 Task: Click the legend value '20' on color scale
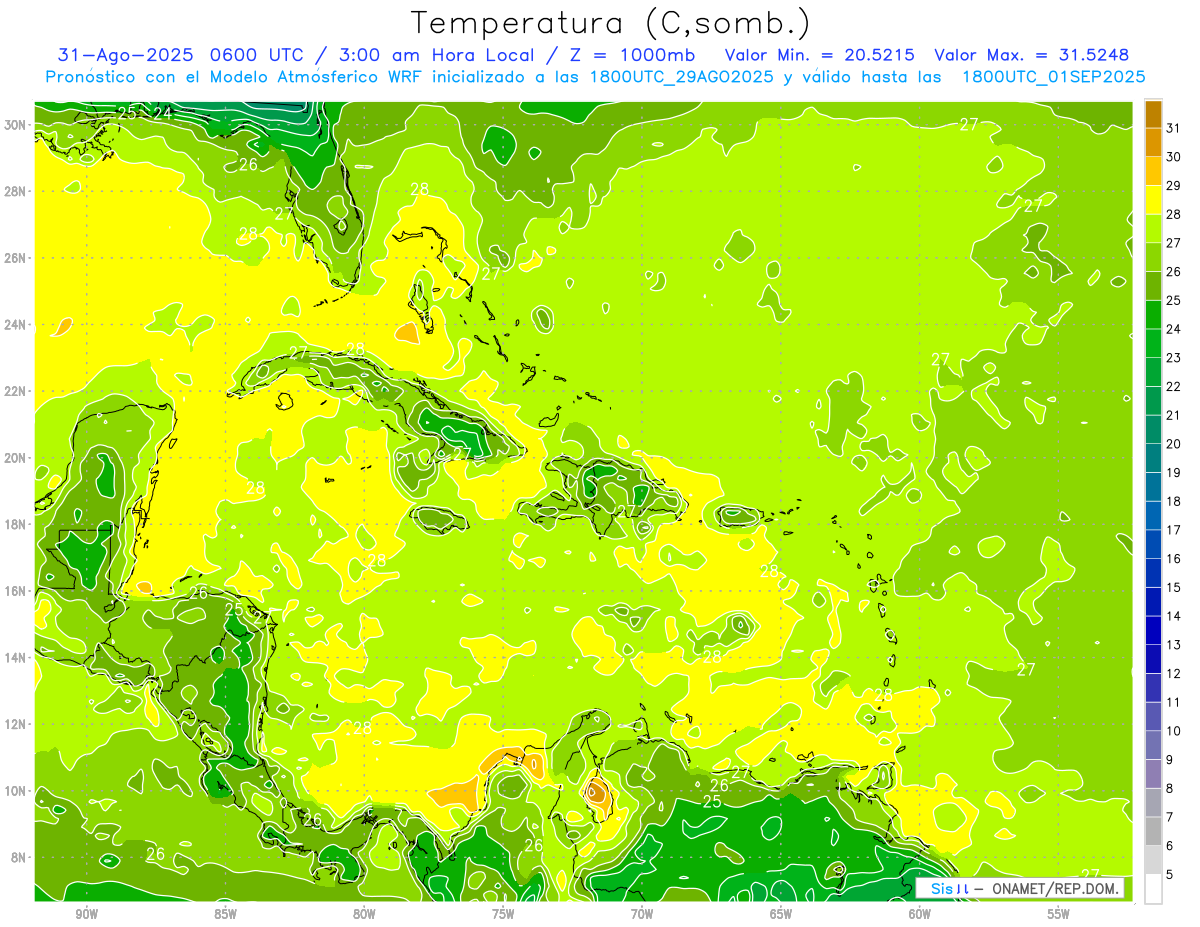[1174, 444]
